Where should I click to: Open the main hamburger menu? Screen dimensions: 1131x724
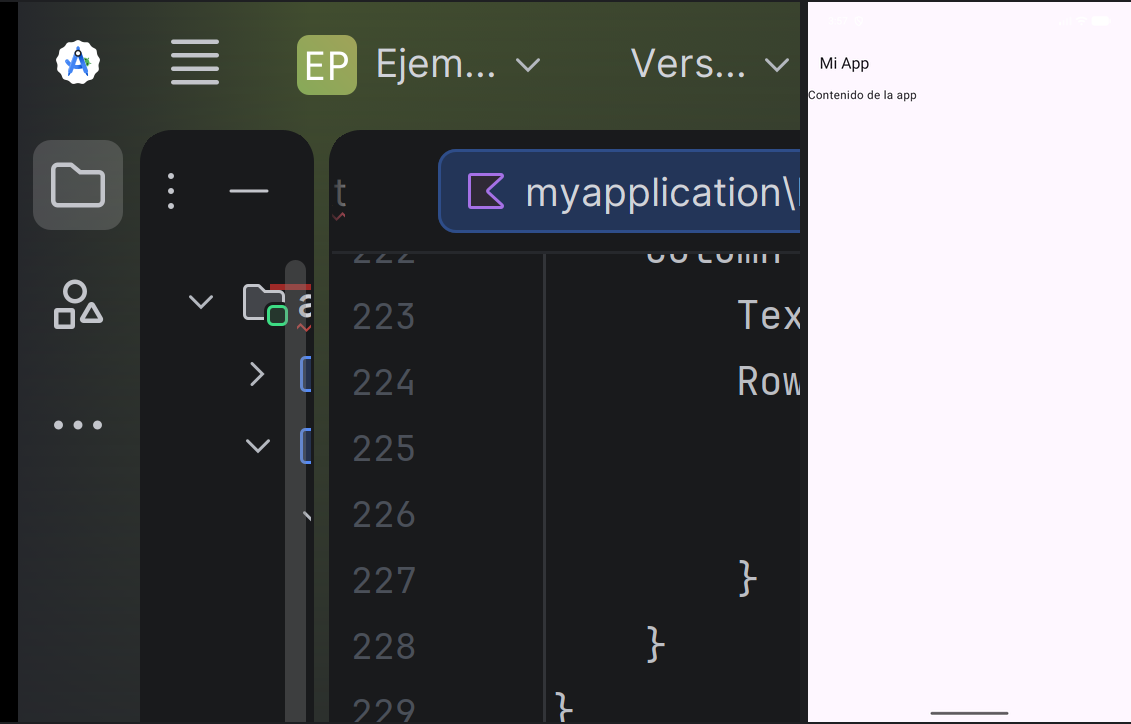coord(195,63)
